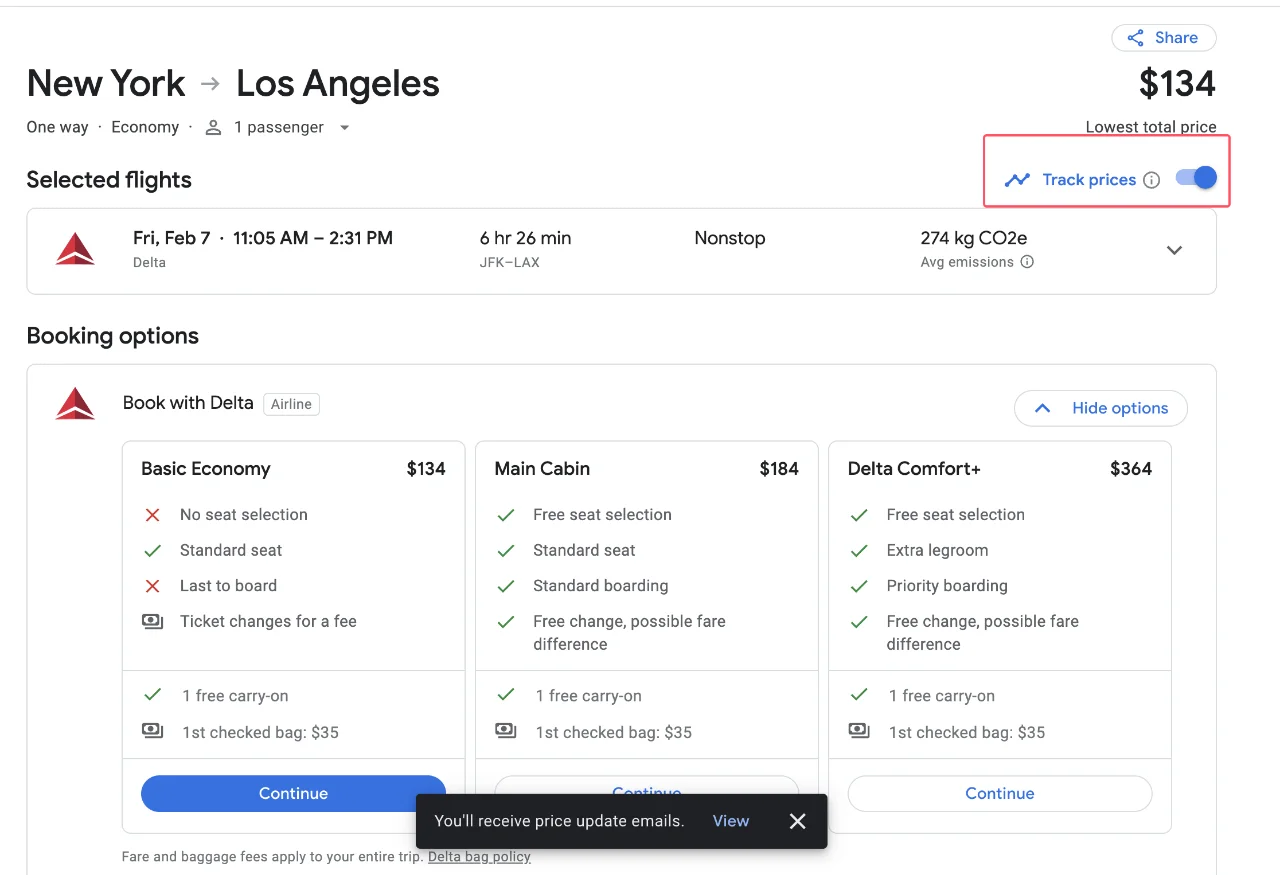Click Continue for Delta Comfort+
The image size is (1280, 875).
coord(999,793)
